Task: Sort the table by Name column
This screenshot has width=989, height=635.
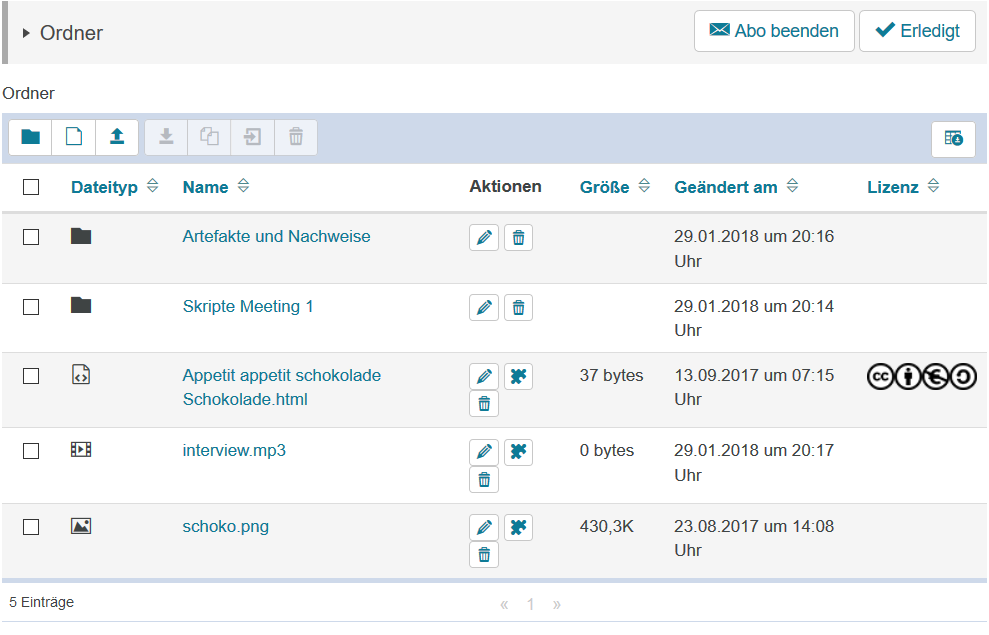Action: coord(205,187)
